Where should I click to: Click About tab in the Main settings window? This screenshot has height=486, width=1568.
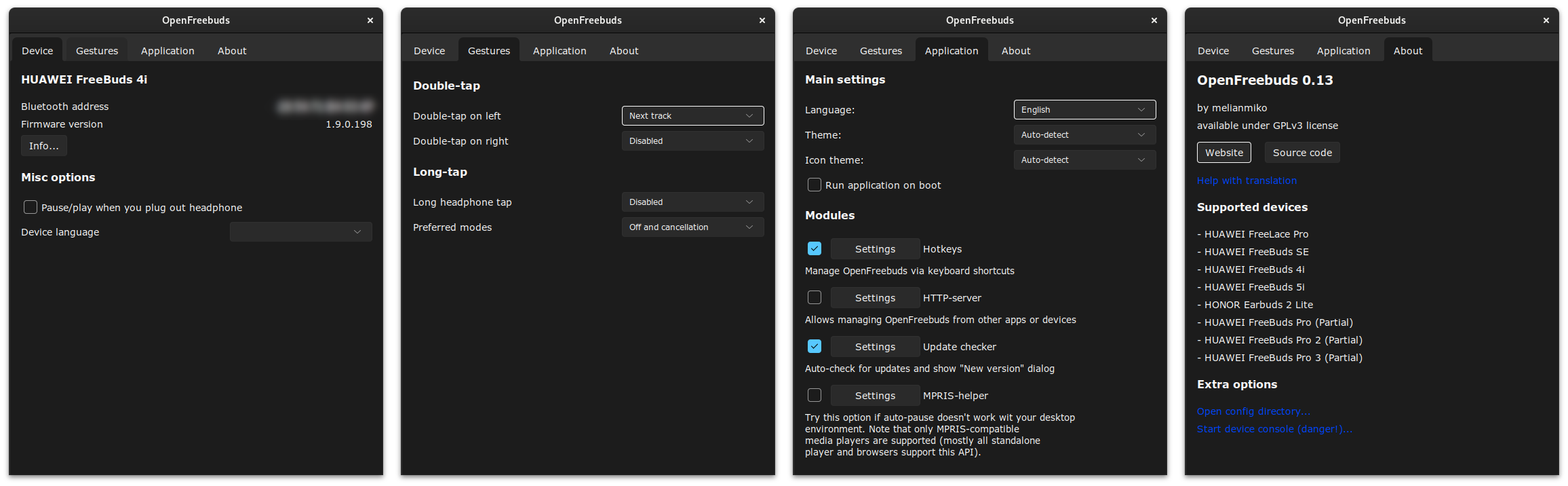1016,50
